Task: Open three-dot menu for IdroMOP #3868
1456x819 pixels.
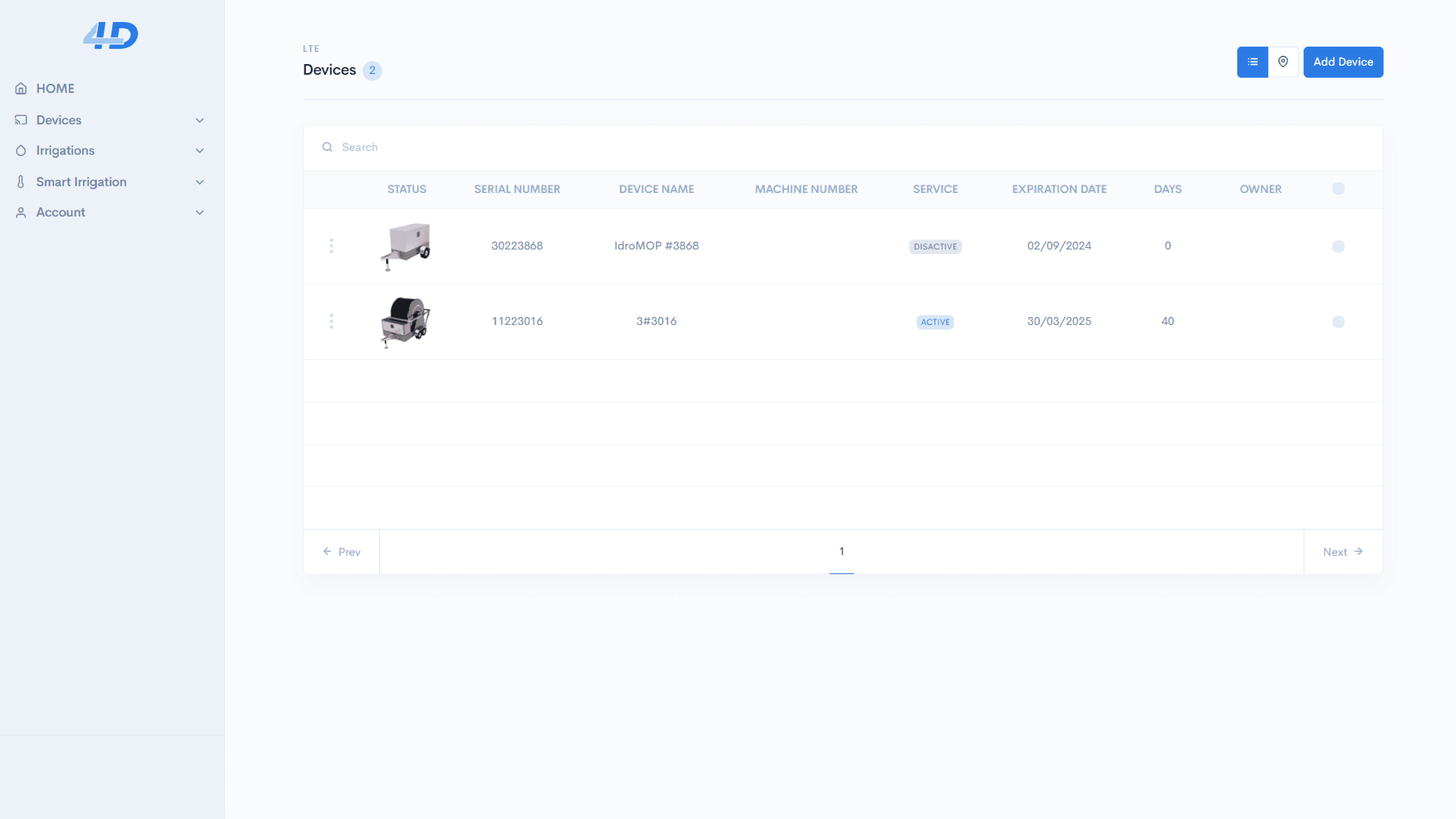Action: coord(331,246)
